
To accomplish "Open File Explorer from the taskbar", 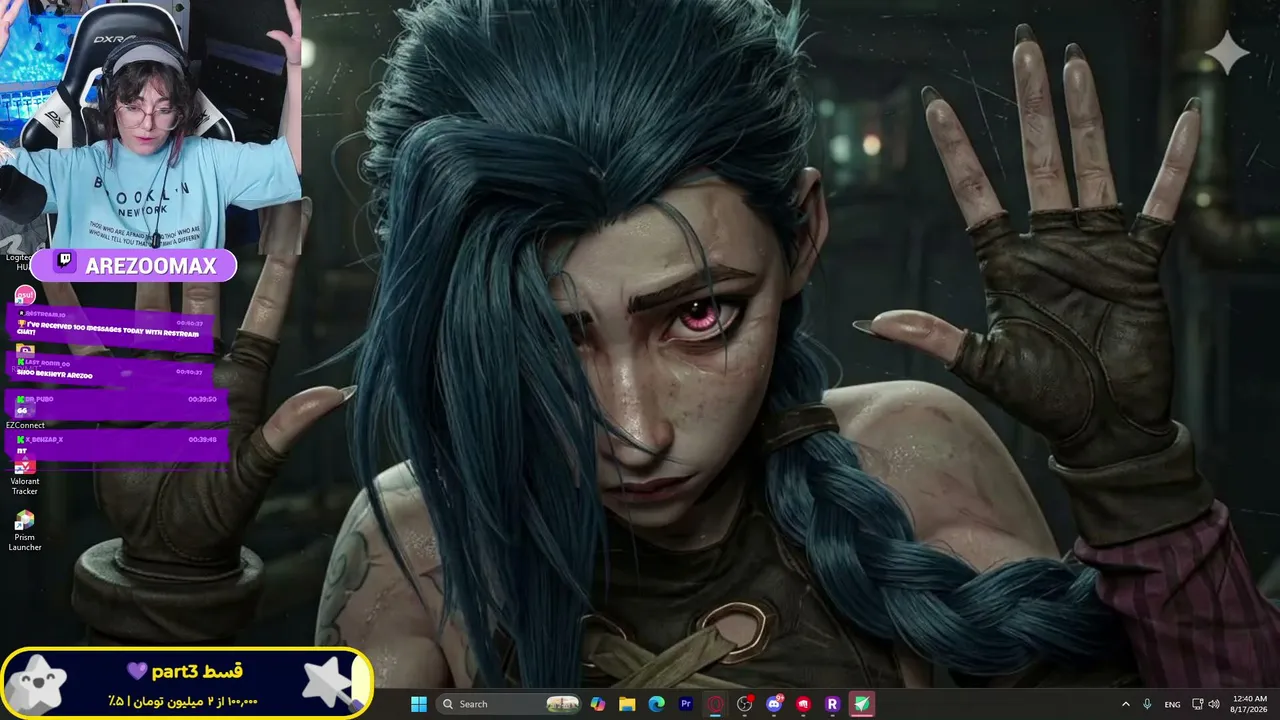I will [627, 704].
